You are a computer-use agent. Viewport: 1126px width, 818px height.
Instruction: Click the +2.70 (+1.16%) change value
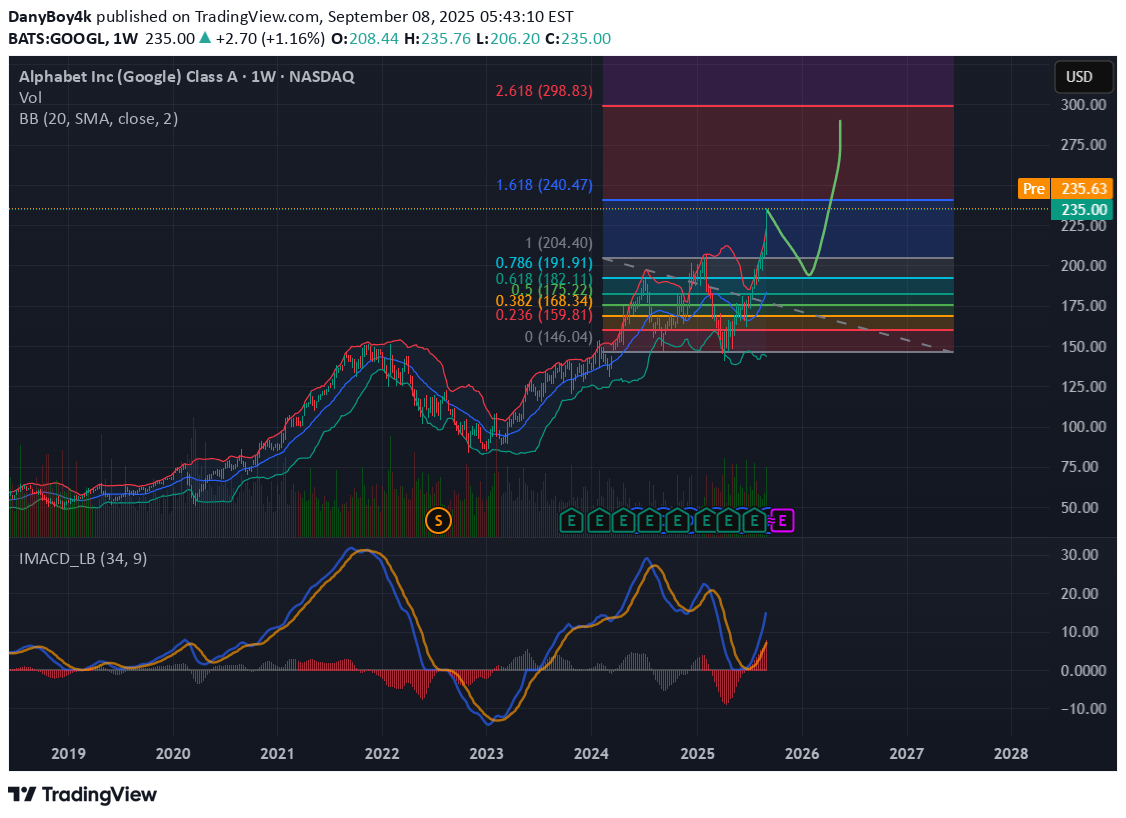click(x=271, y=38)
